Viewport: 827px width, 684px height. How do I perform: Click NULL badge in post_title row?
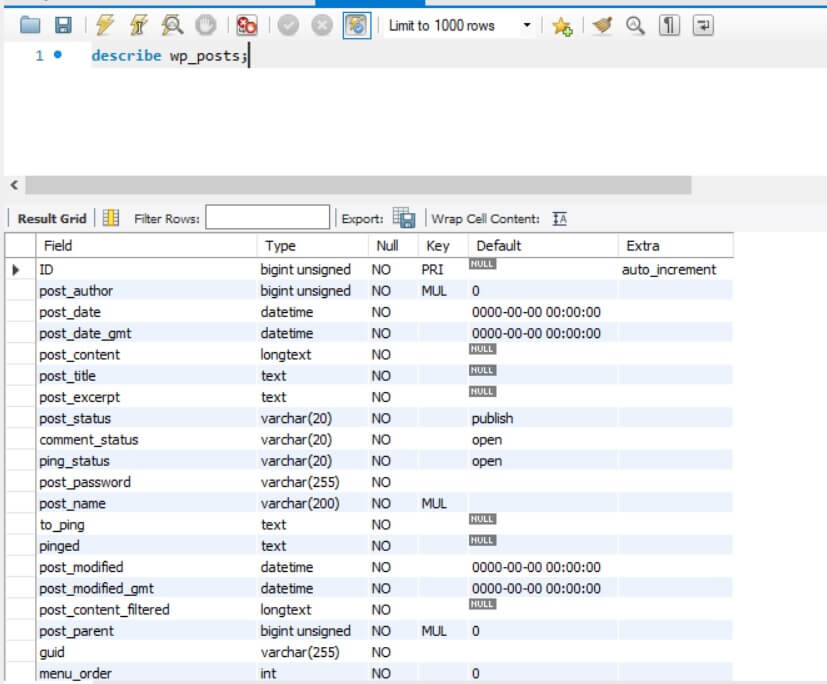pyautogui.click(x=482, y=370)
